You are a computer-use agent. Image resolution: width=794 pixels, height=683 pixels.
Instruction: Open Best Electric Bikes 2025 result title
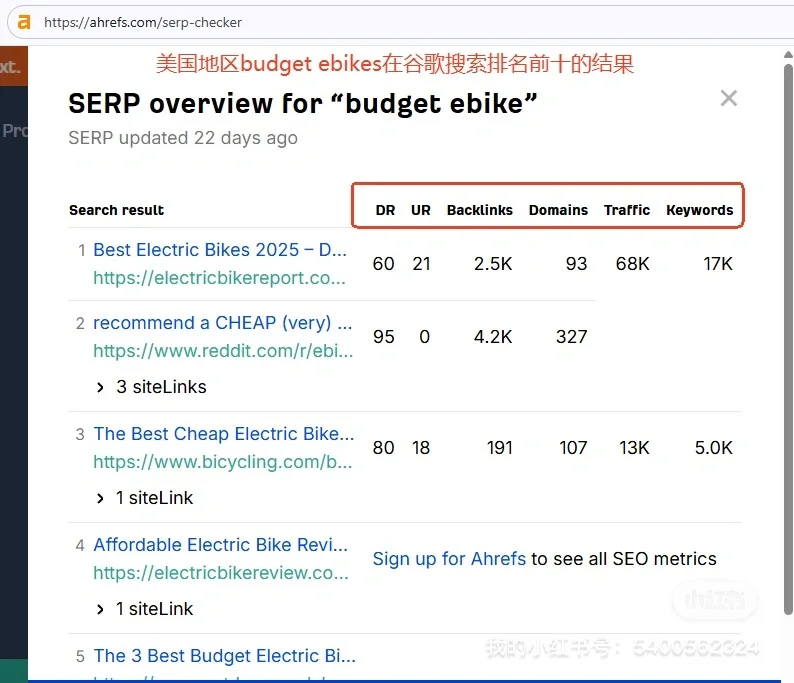coord(220,250)
